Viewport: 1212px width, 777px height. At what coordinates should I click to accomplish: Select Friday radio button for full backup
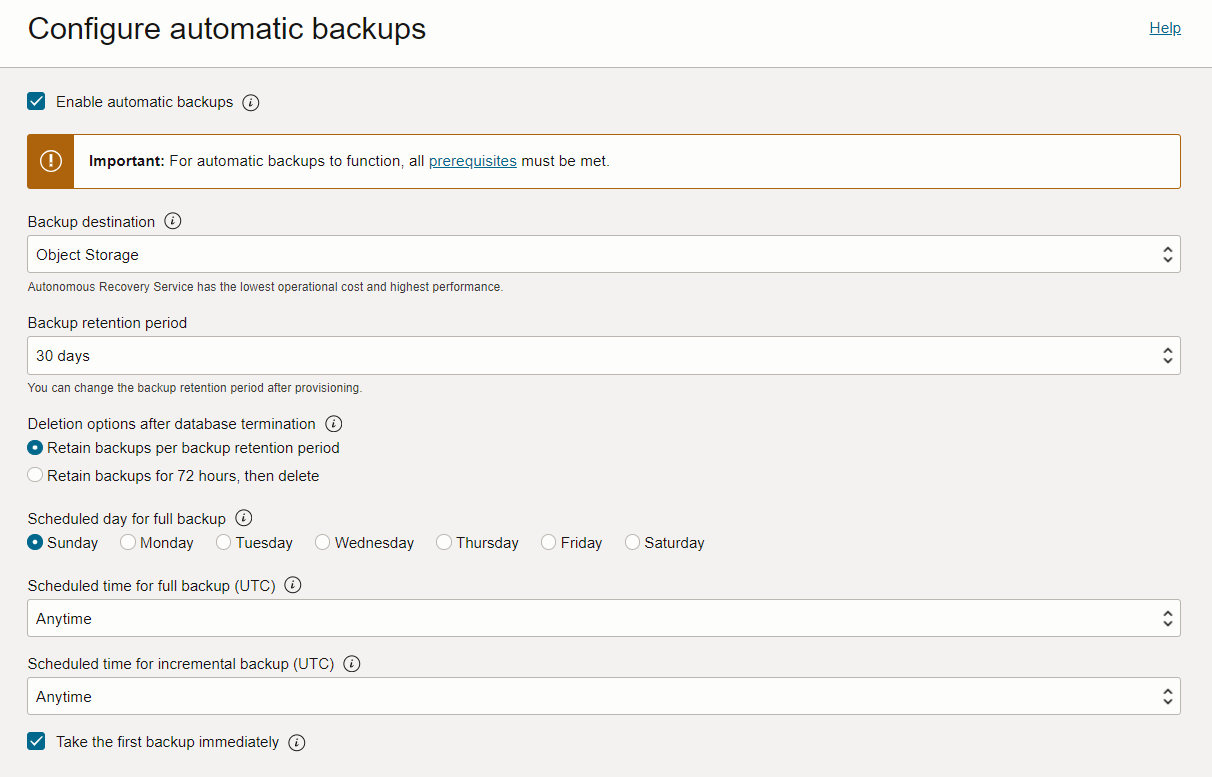click(549, 542)
